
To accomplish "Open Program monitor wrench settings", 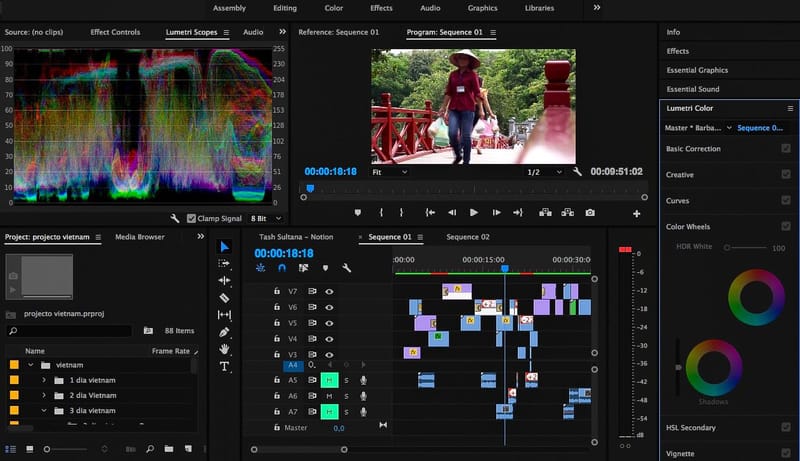I will 577,172.
